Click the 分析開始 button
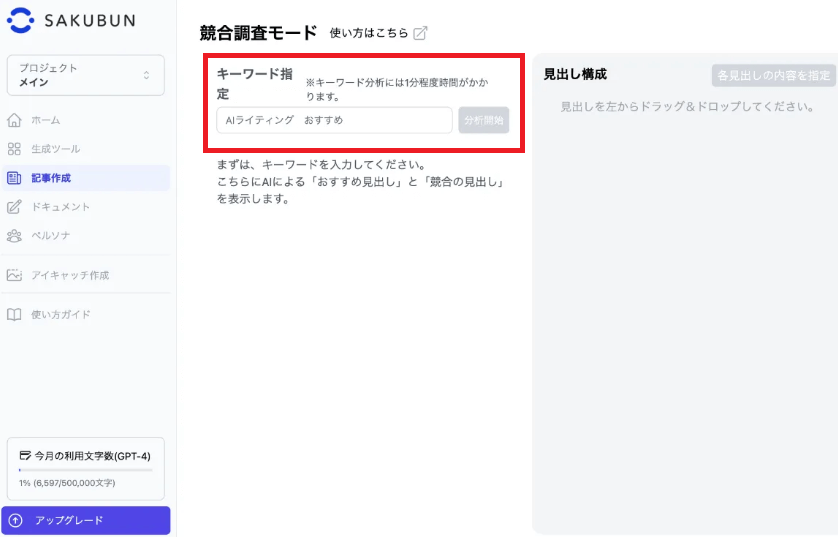 (x=484, y=120)
